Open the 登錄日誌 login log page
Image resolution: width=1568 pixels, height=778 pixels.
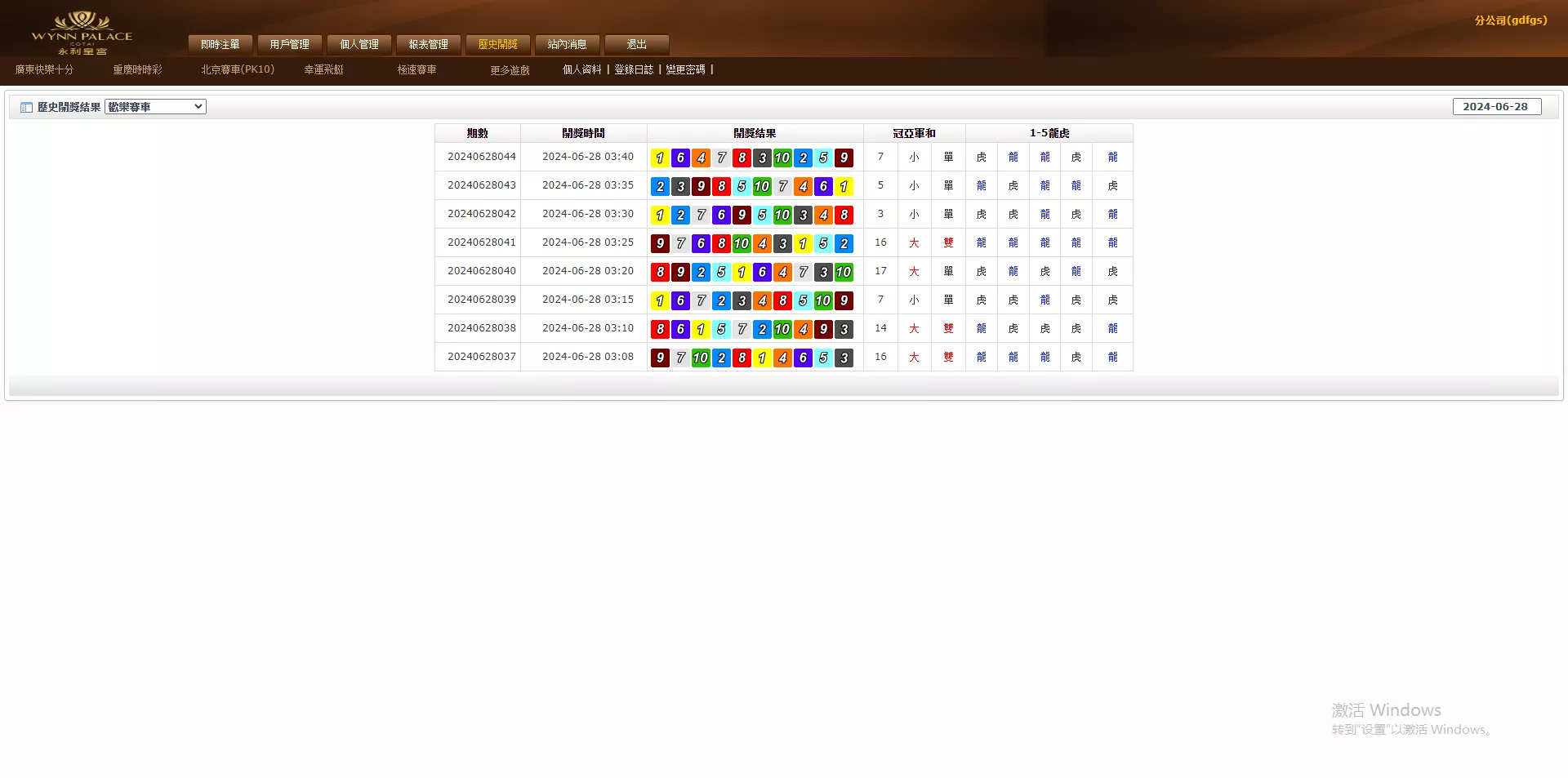point(635,70)
